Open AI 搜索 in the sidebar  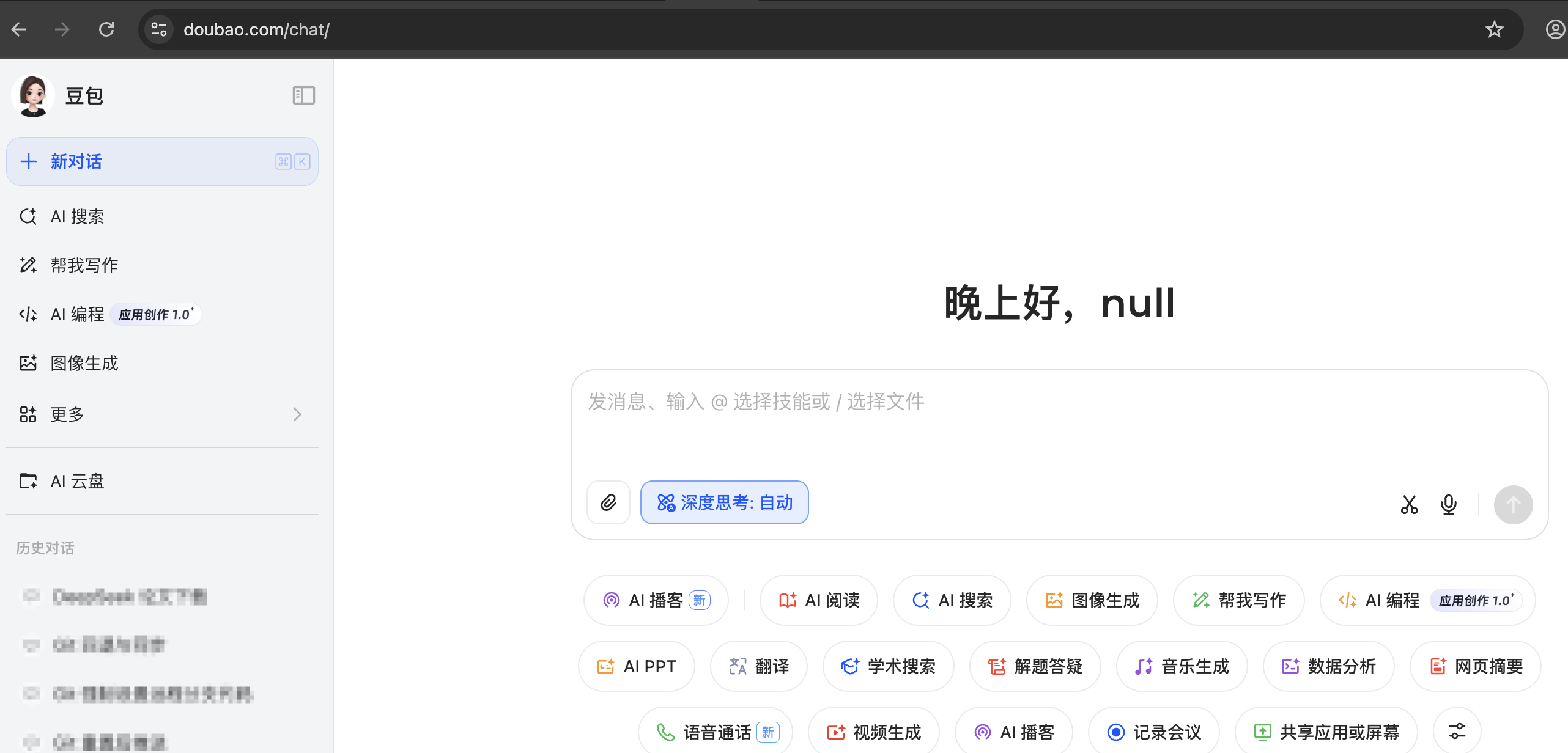pyautogui.click(x=162, y=216)
